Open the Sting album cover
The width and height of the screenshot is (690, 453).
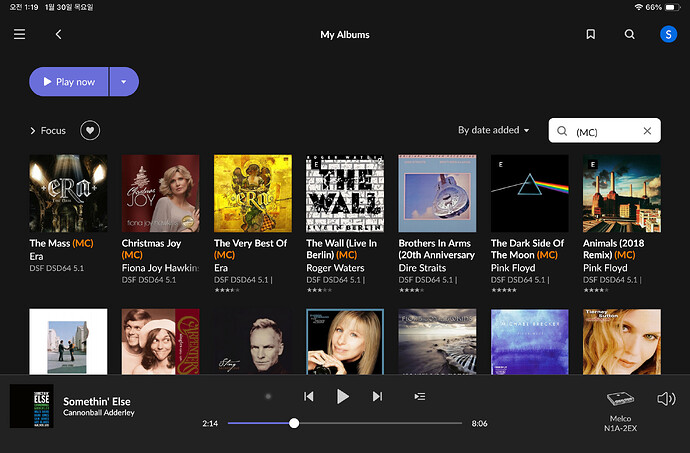click(253, 342)
